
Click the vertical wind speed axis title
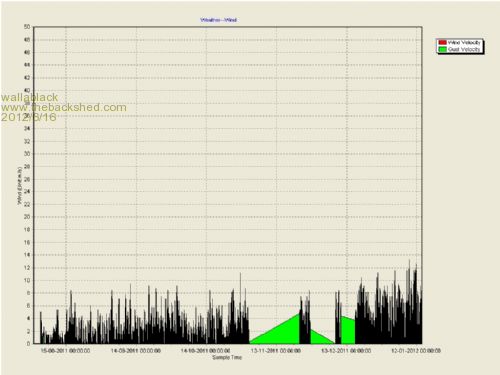click(20, 186)
